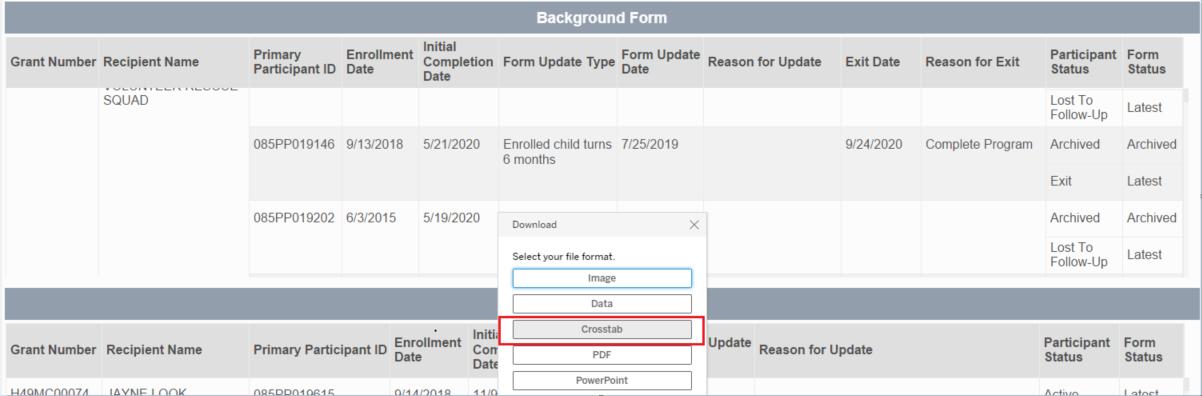Select enrollment date 6/3/2015
Image resolution: width=1202 pixels, height=396 pixels.
click(x=371, y=218)
